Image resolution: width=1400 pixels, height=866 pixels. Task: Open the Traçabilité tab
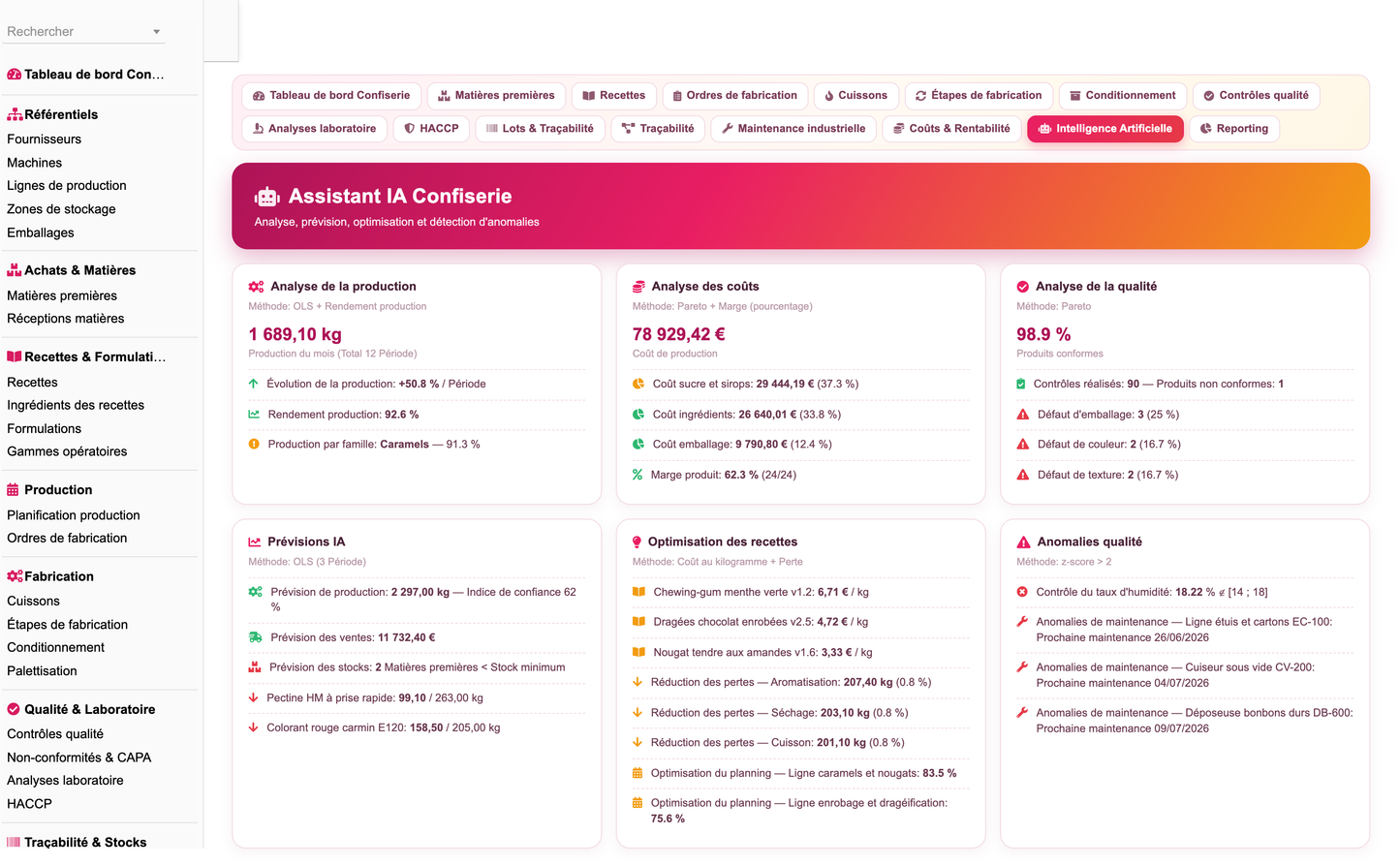click(658, 129)
